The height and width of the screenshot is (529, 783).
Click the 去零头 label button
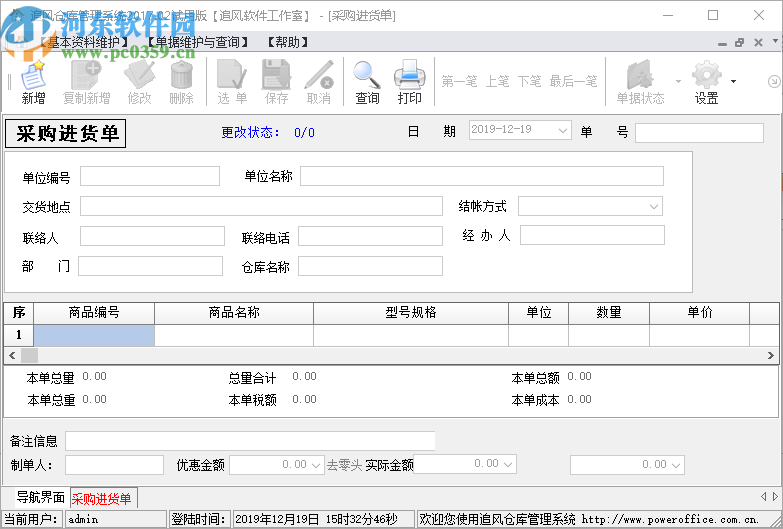coord(344,465)
